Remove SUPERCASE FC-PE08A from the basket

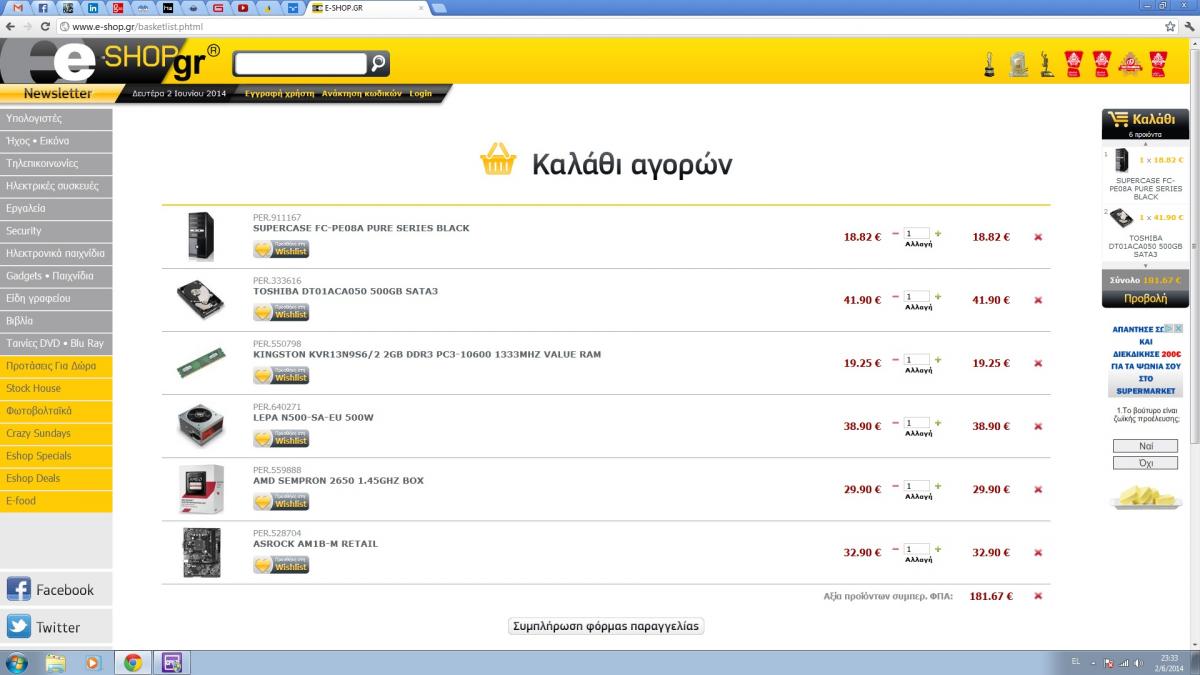coord(1038,237)
